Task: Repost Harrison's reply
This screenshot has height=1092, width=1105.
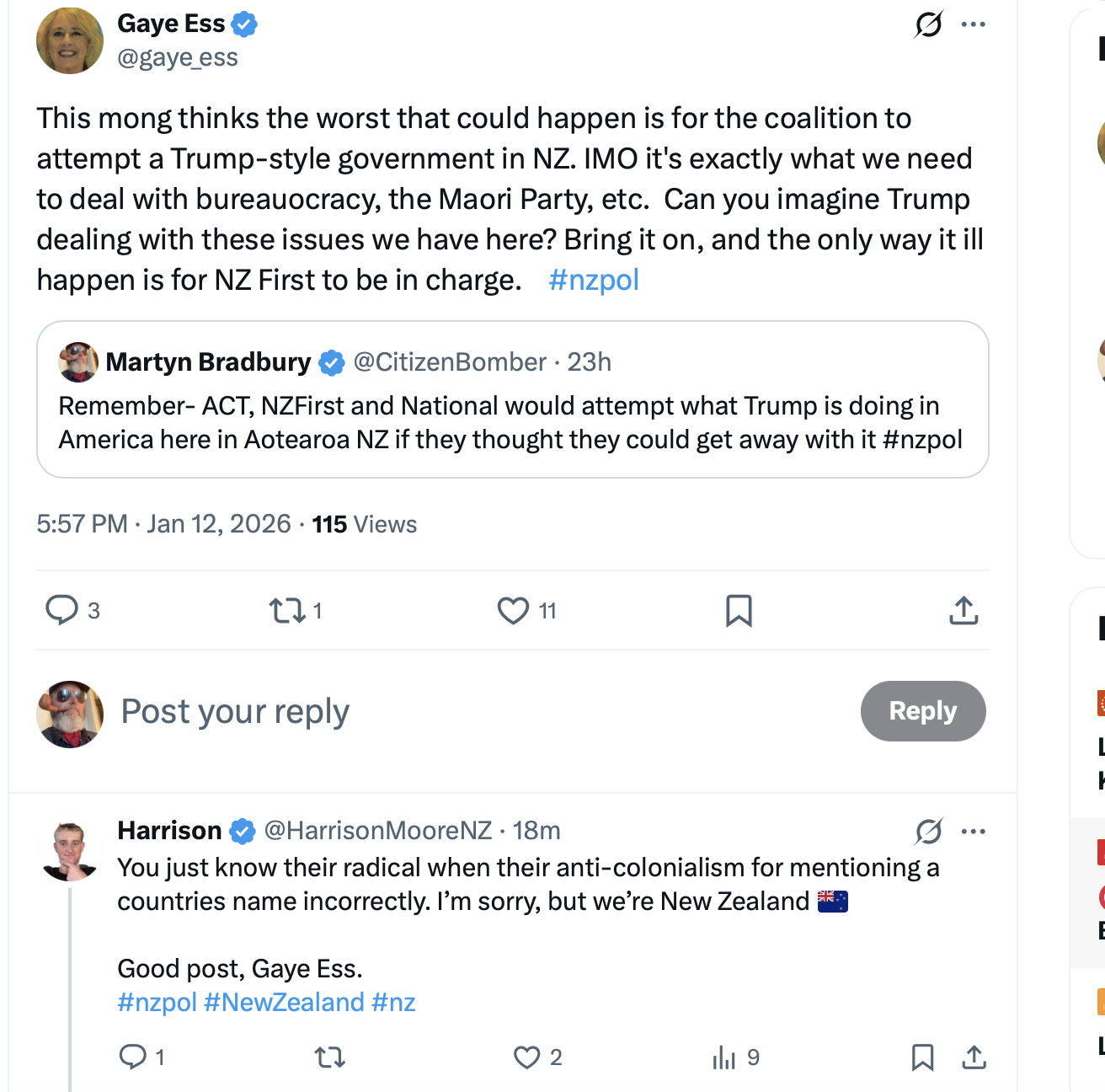Action: (x=329, y=1057)
